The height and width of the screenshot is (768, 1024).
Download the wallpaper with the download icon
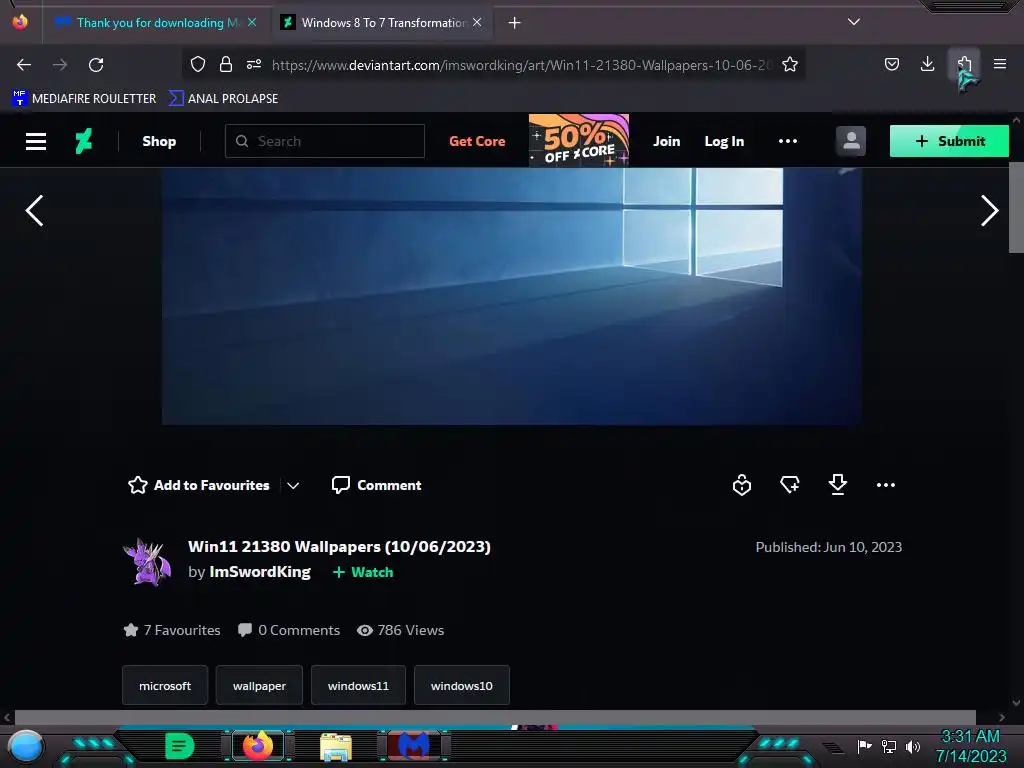(838, 485)
